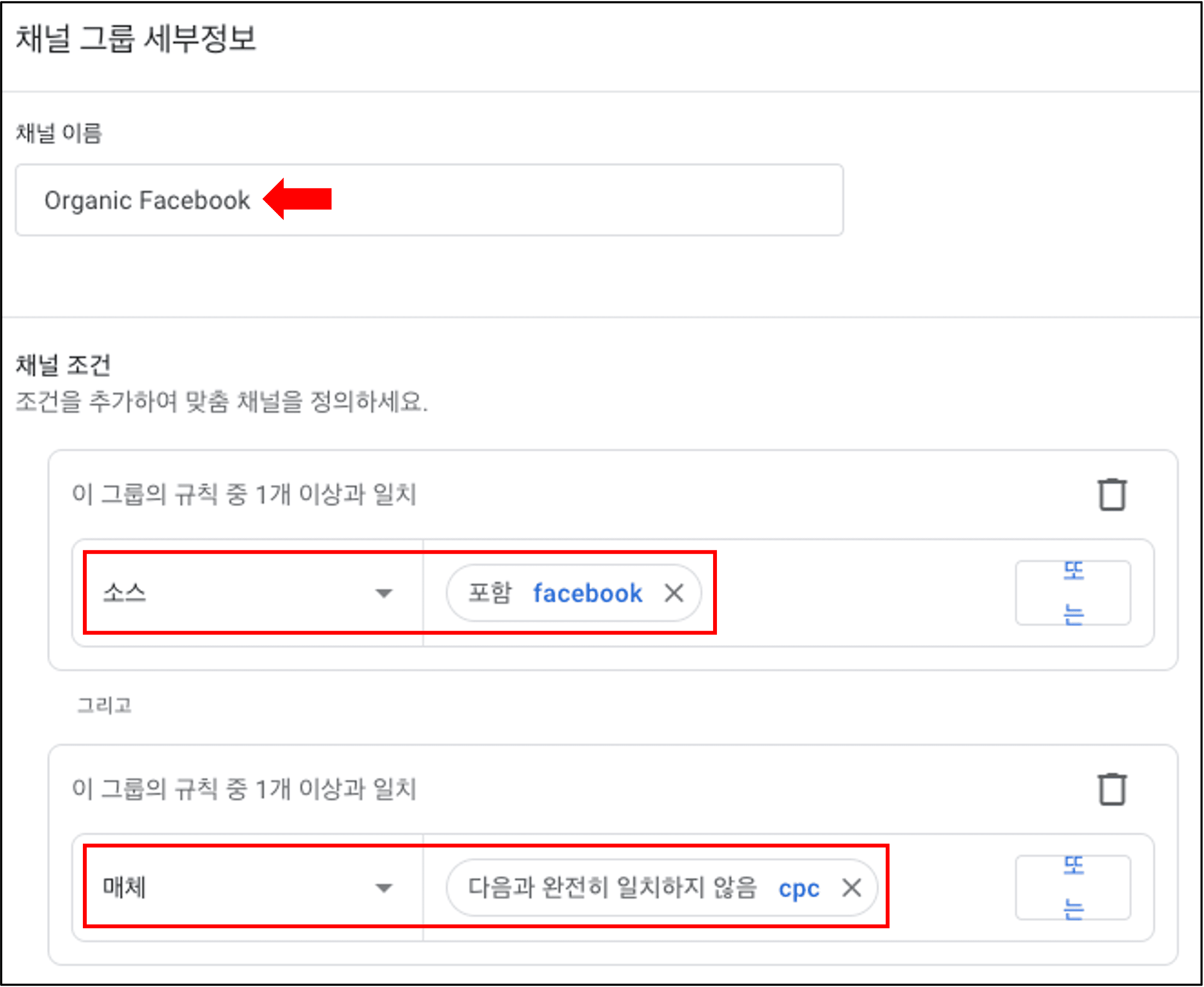Remove the facebook condition chip with X

click(x=674, y=593)
